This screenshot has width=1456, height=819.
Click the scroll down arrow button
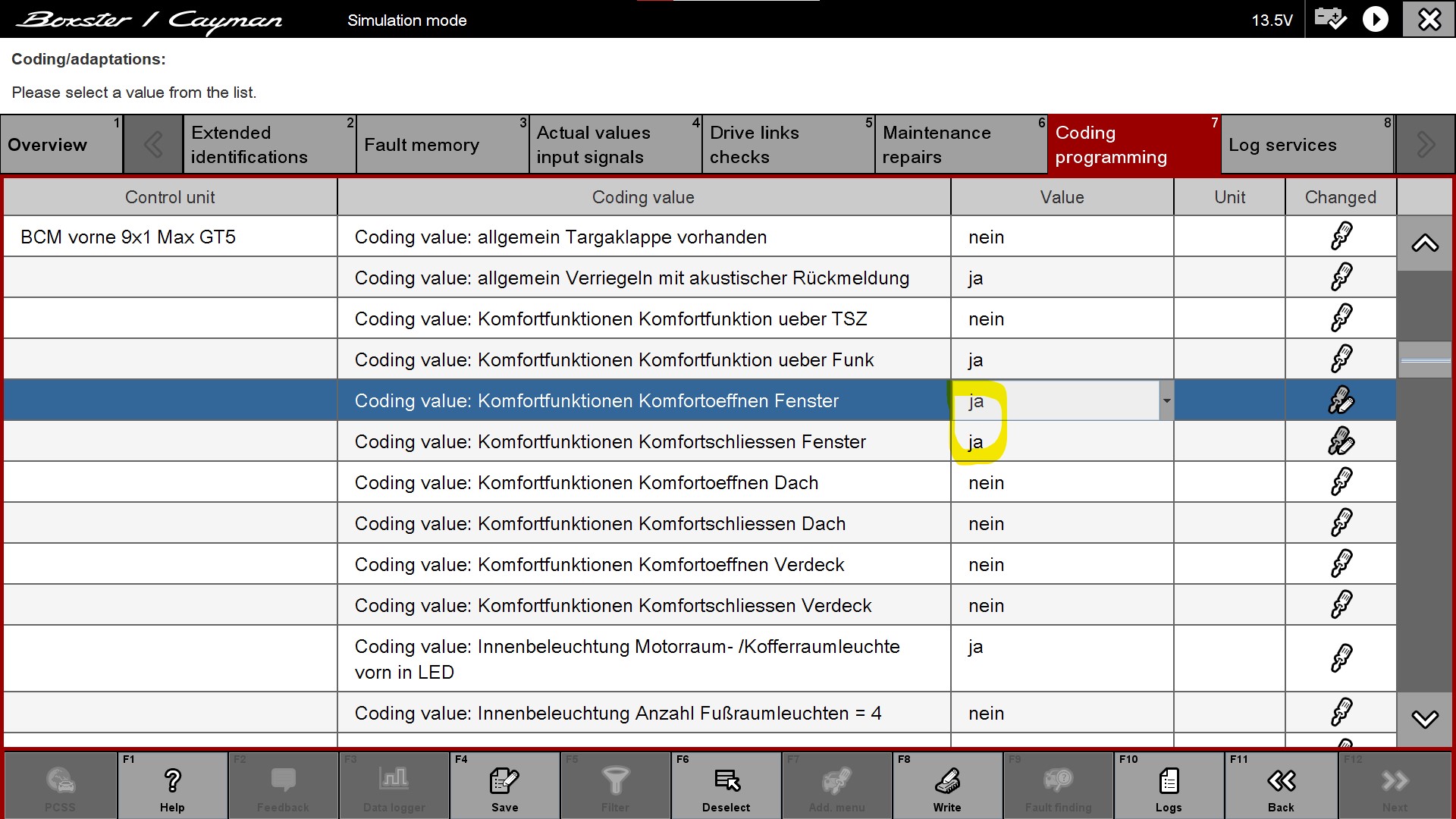coord(1425,719)
